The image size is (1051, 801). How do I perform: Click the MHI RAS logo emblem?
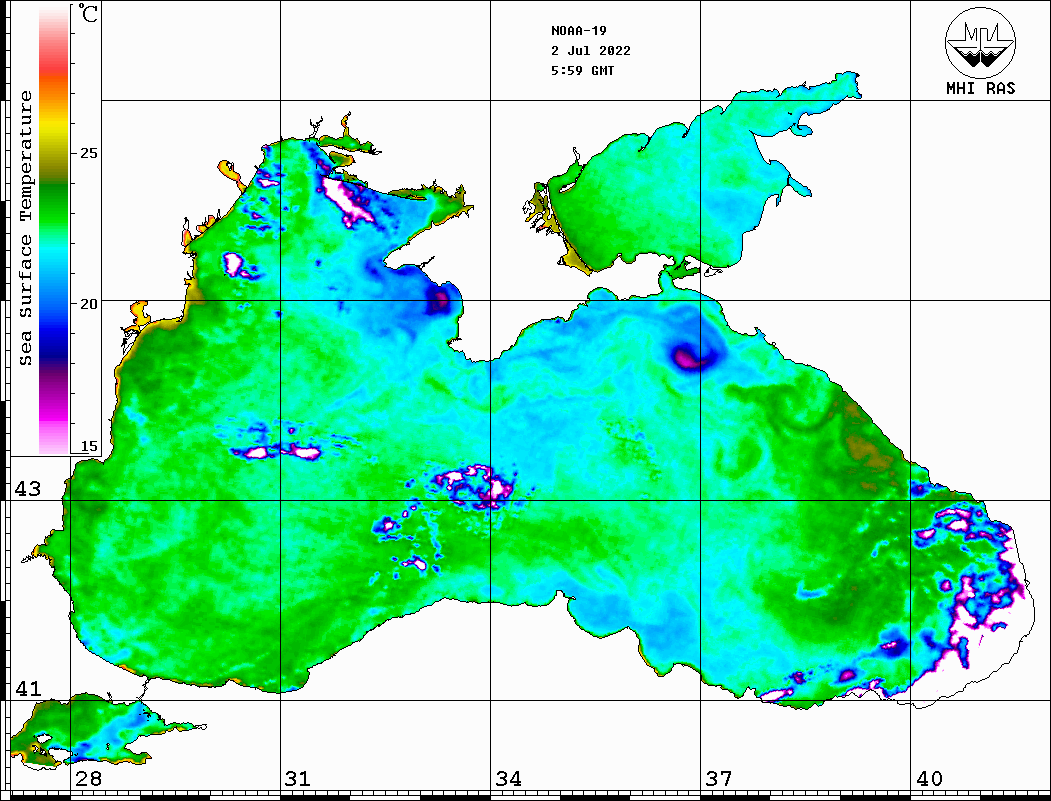click(x=981, y=42)
